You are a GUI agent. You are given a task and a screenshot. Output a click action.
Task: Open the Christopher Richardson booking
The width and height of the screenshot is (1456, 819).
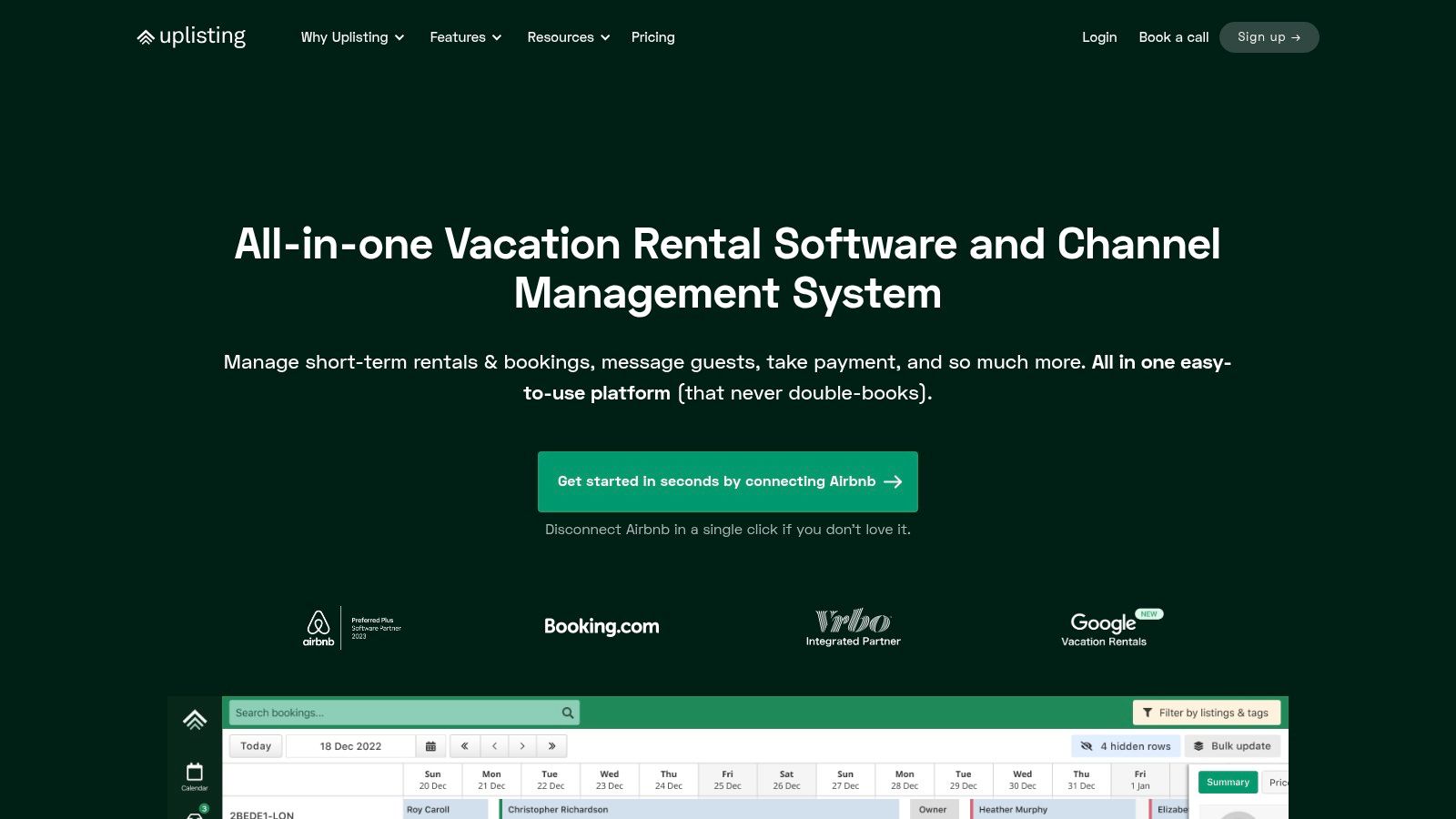pyautogui.click(x=699, y=809)
